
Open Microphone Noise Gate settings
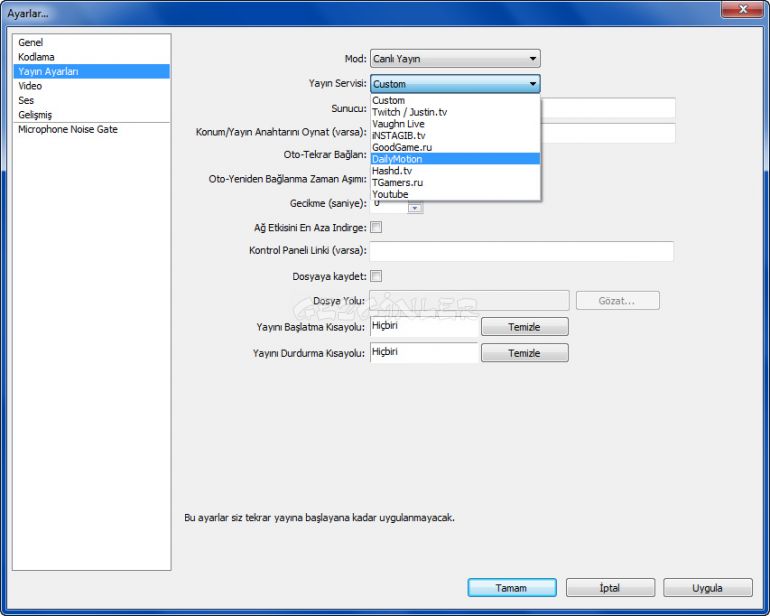click(92, 129)
